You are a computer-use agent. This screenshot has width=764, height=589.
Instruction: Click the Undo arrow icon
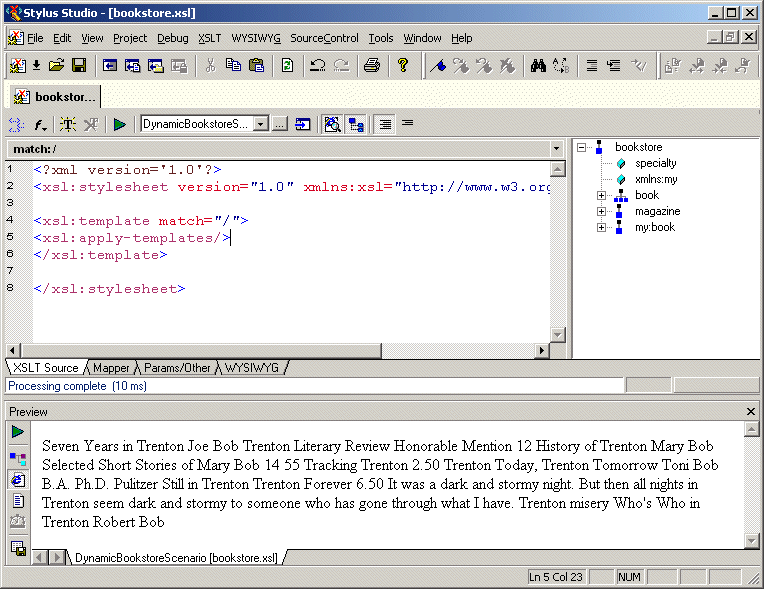coord(317,66)
